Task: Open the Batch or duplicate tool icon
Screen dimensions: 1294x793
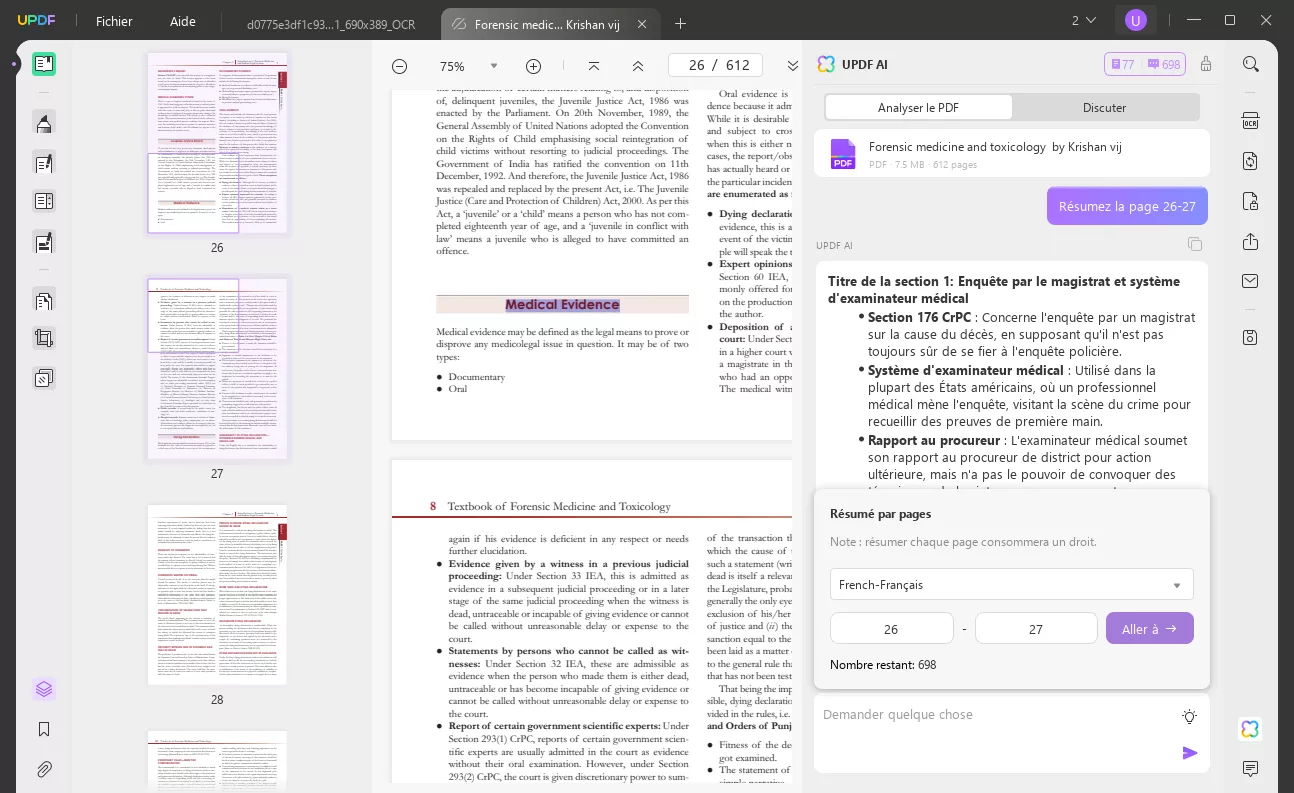Action: point(43,378)
